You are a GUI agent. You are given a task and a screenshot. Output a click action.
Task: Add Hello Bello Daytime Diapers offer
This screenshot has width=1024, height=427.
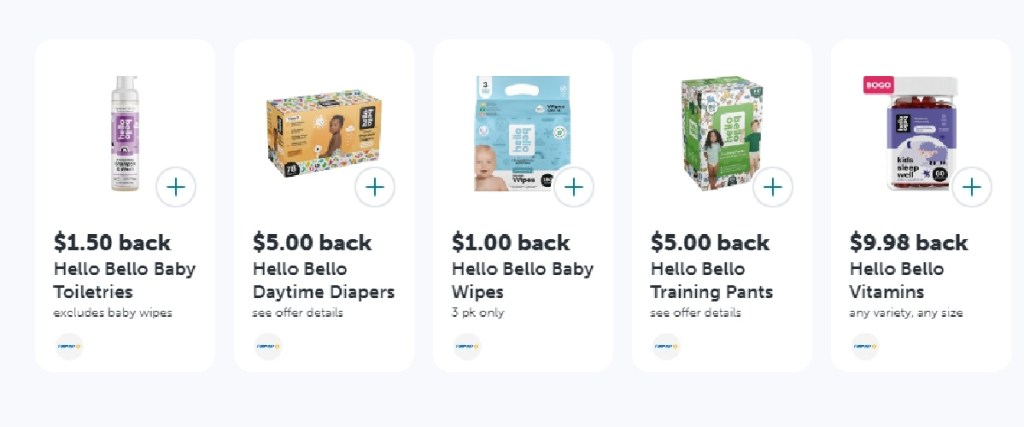tap(375, 187)
